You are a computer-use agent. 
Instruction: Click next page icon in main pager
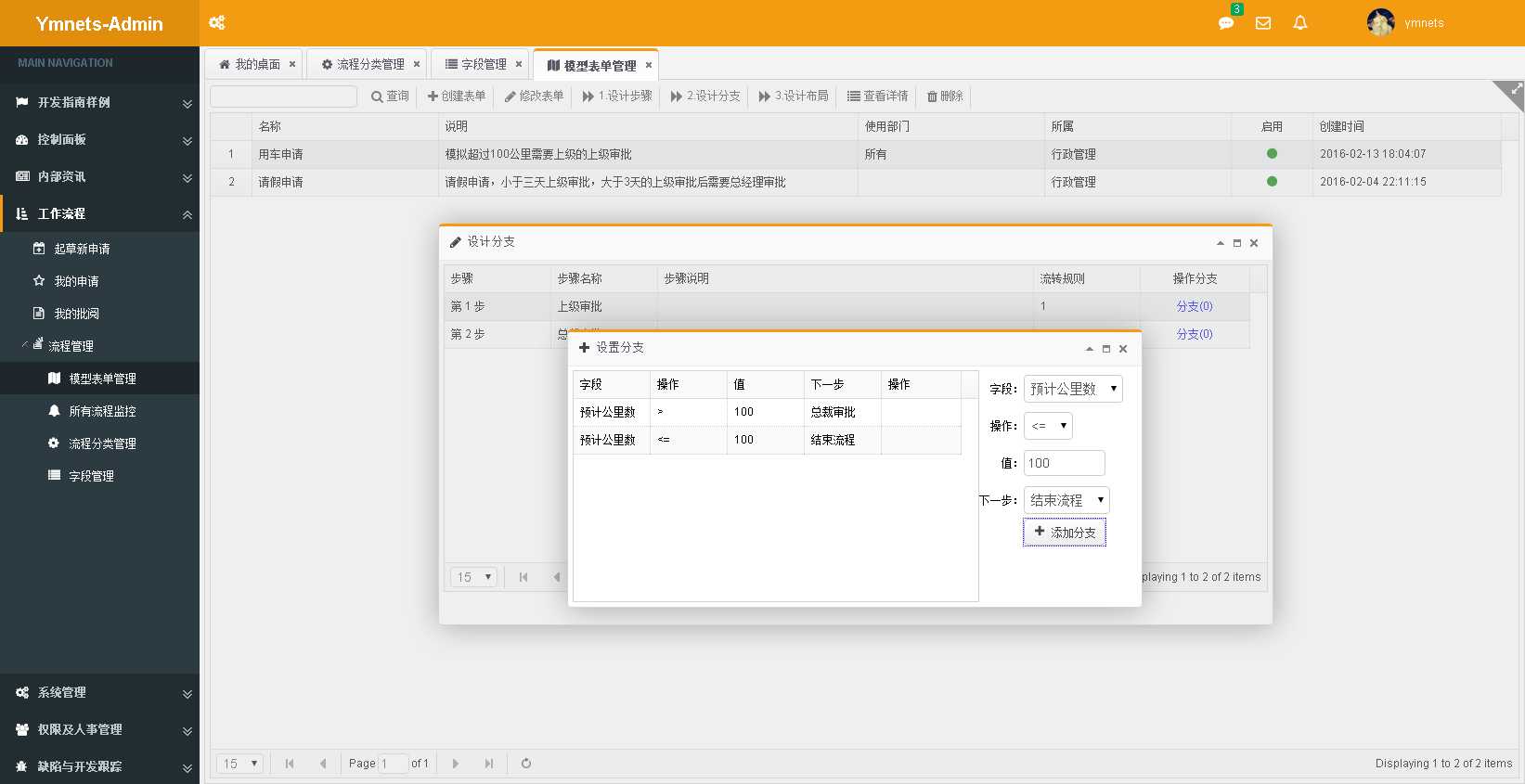click(456, 764)
